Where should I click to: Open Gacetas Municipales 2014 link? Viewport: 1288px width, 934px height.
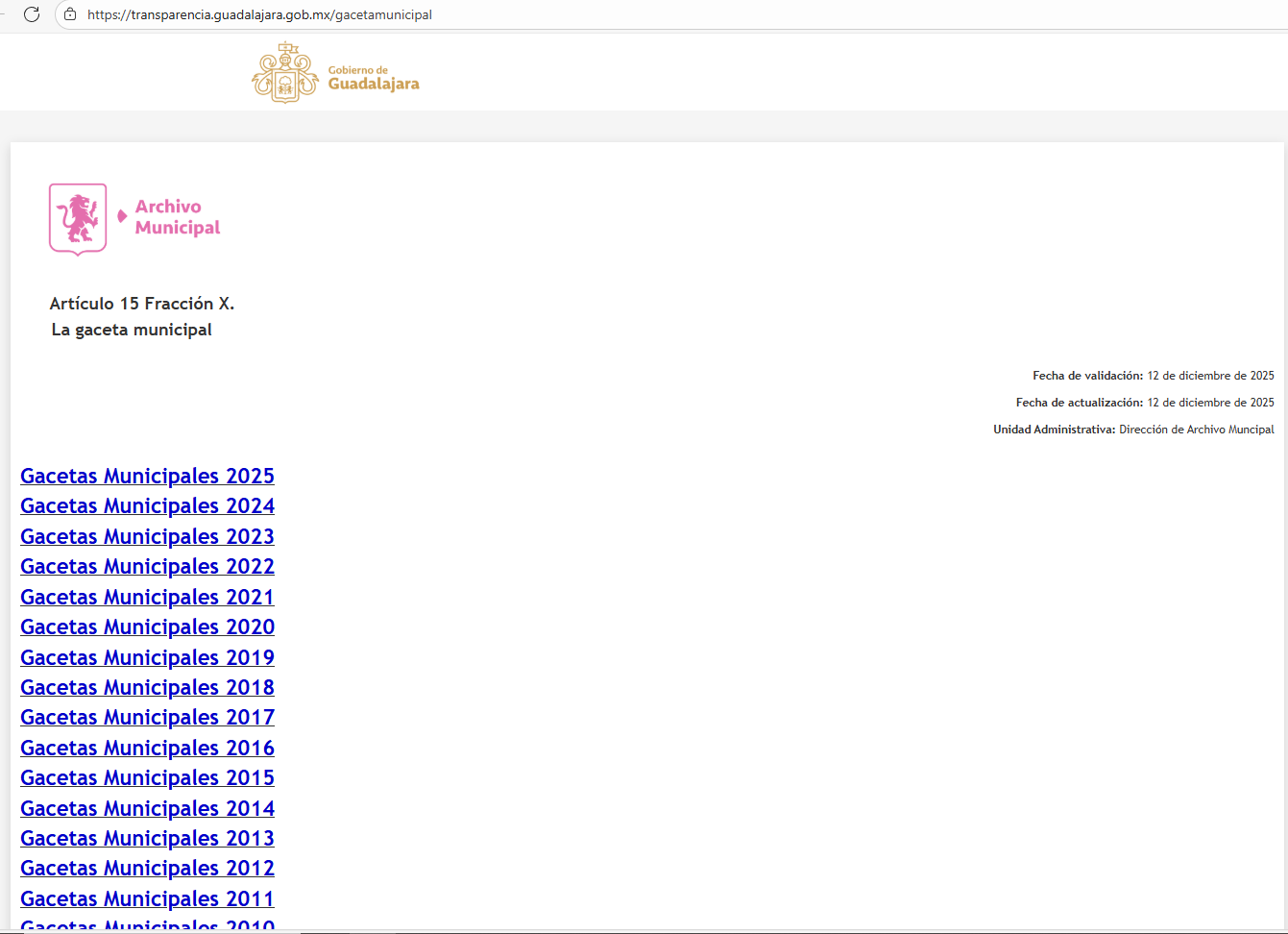(147, 808)
